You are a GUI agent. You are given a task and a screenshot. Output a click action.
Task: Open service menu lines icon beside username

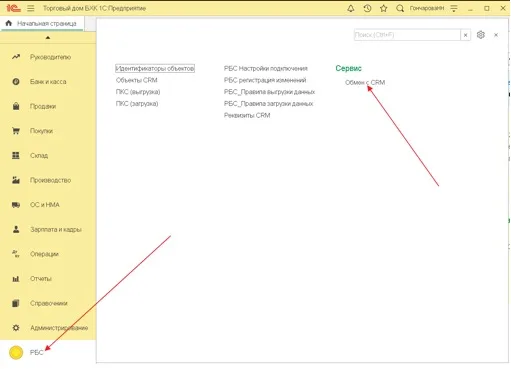click(x=454, y=8)
